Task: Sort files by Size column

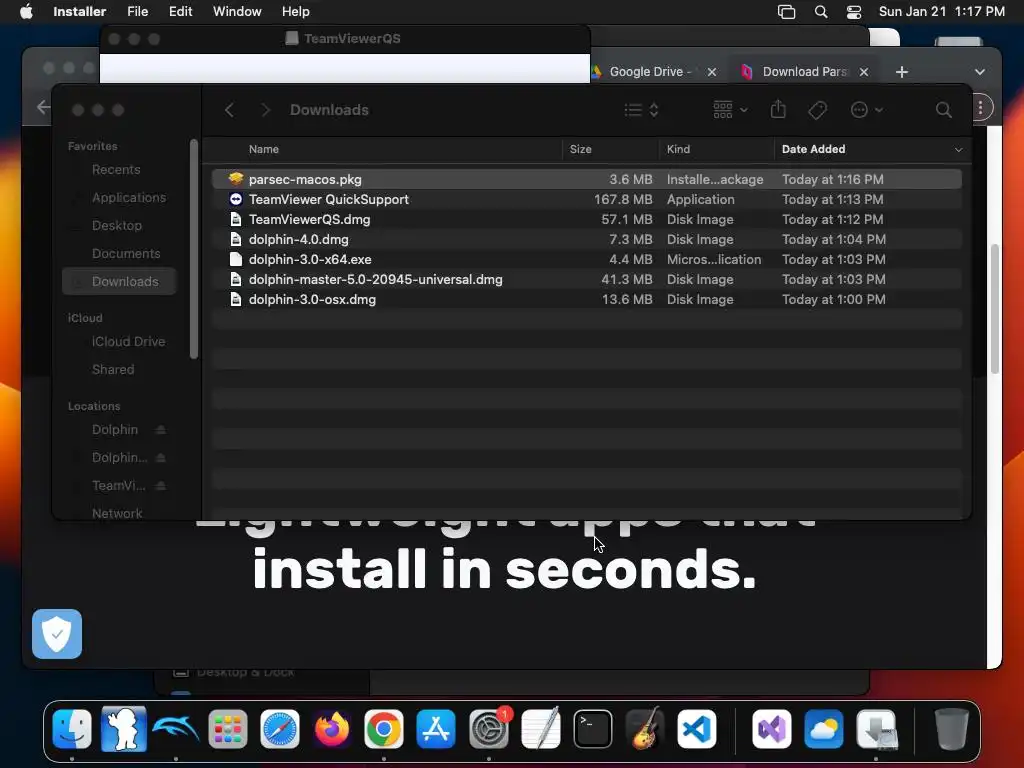Action: coord(581,150)
